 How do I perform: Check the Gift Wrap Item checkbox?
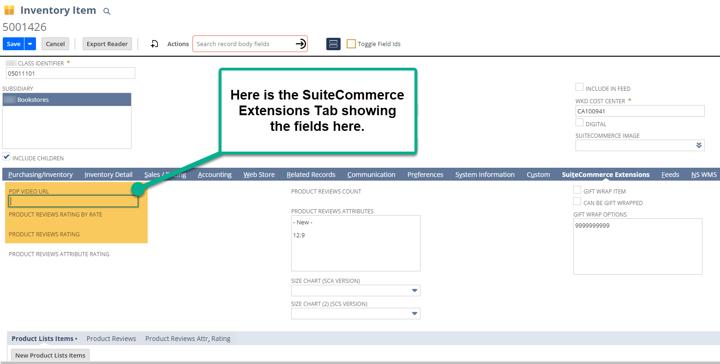[x=577, y=190]
